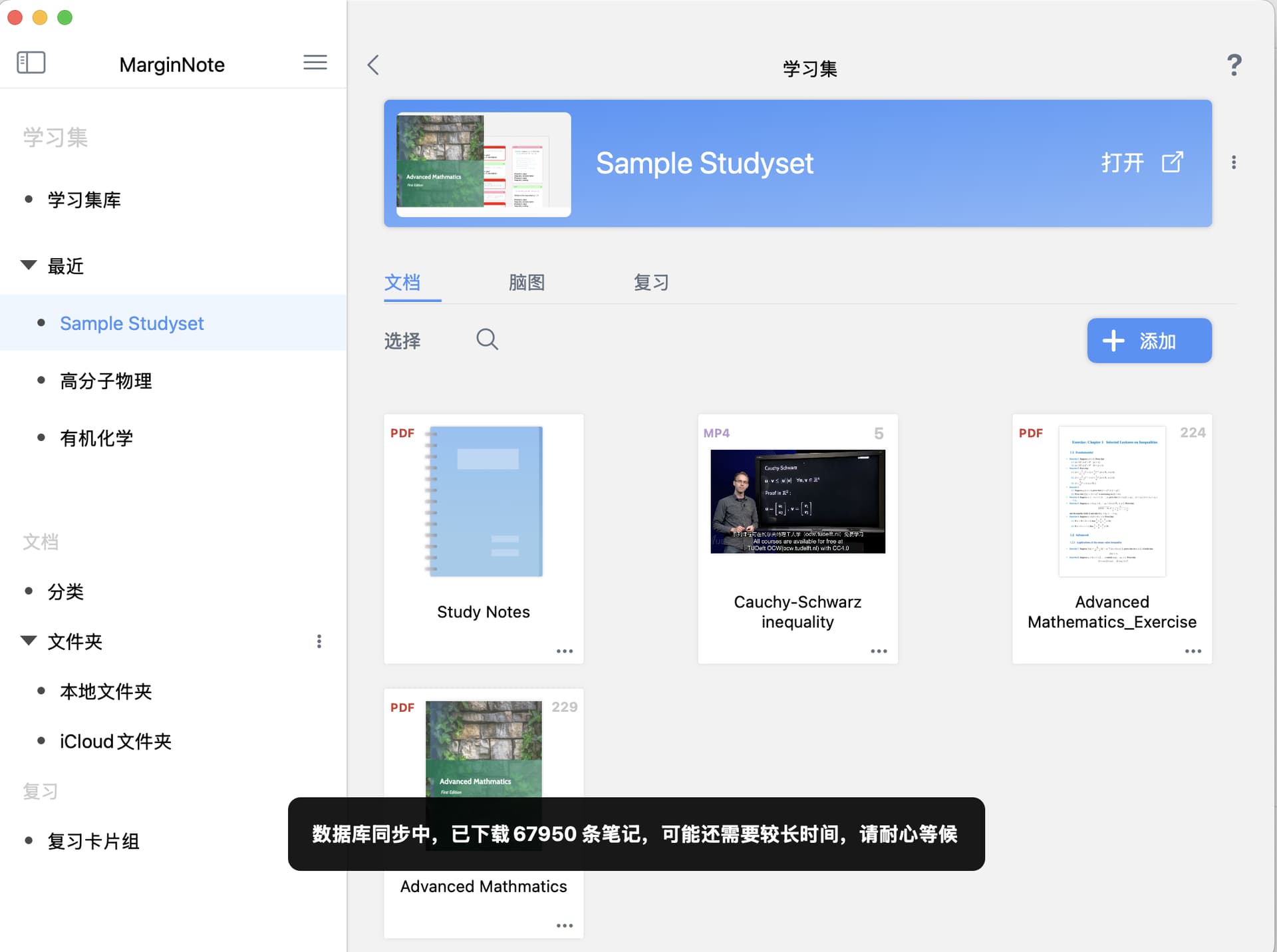Image resolution: width=1277 pixels, height=952 pixels.
Task: Click the 添加 add button
Action: click(1149, 341)
